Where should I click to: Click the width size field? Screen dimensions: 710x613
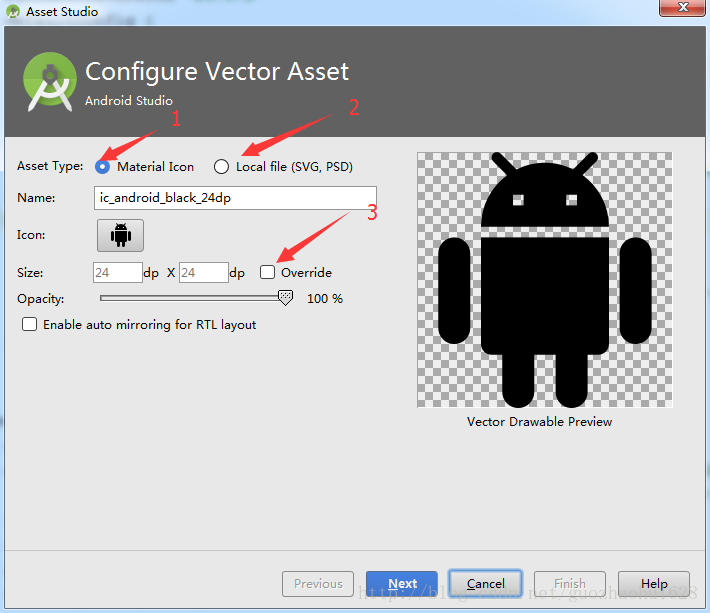118,273
